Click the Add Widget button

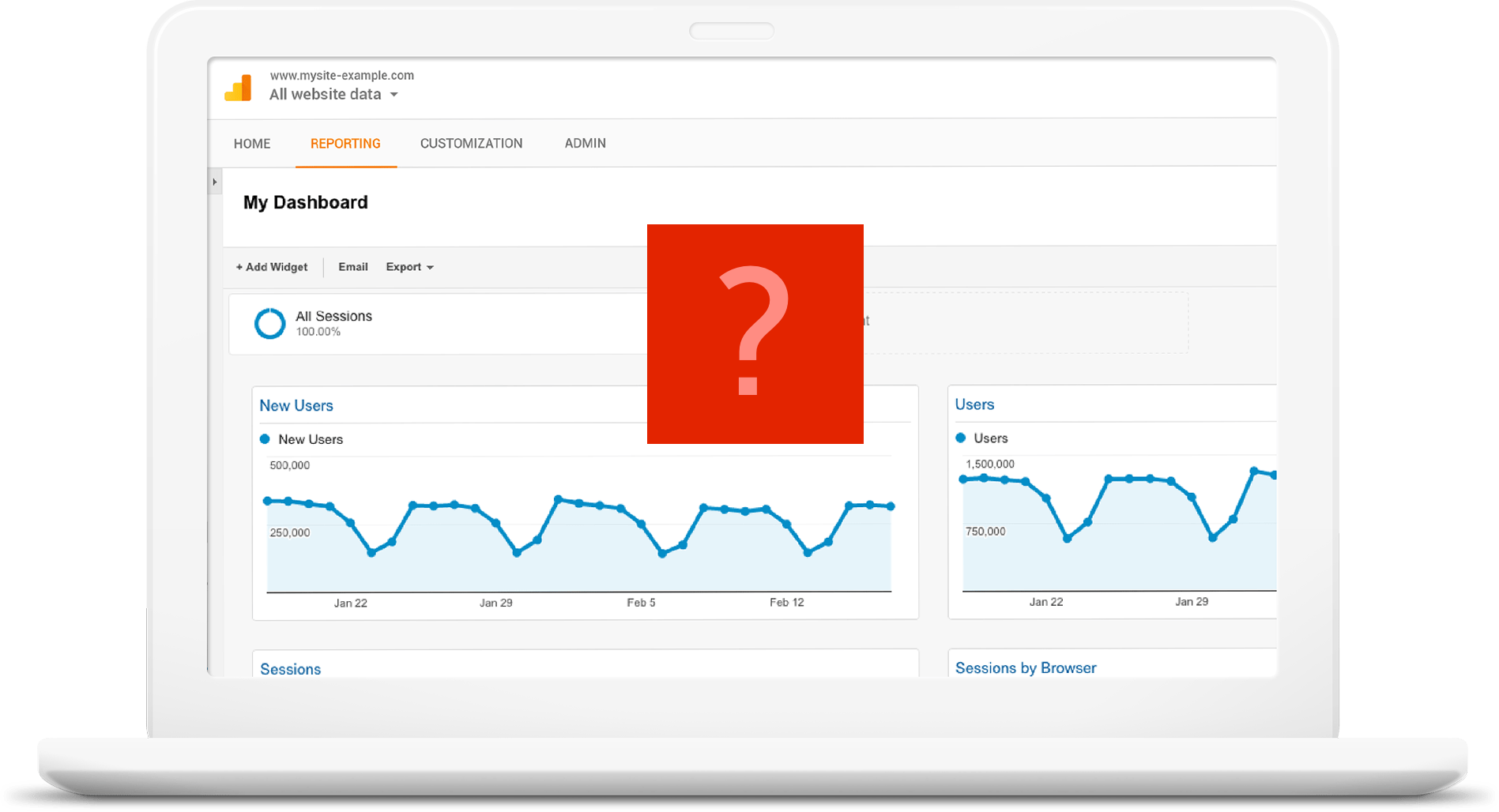pyautogui.click(x=272, y=267)
